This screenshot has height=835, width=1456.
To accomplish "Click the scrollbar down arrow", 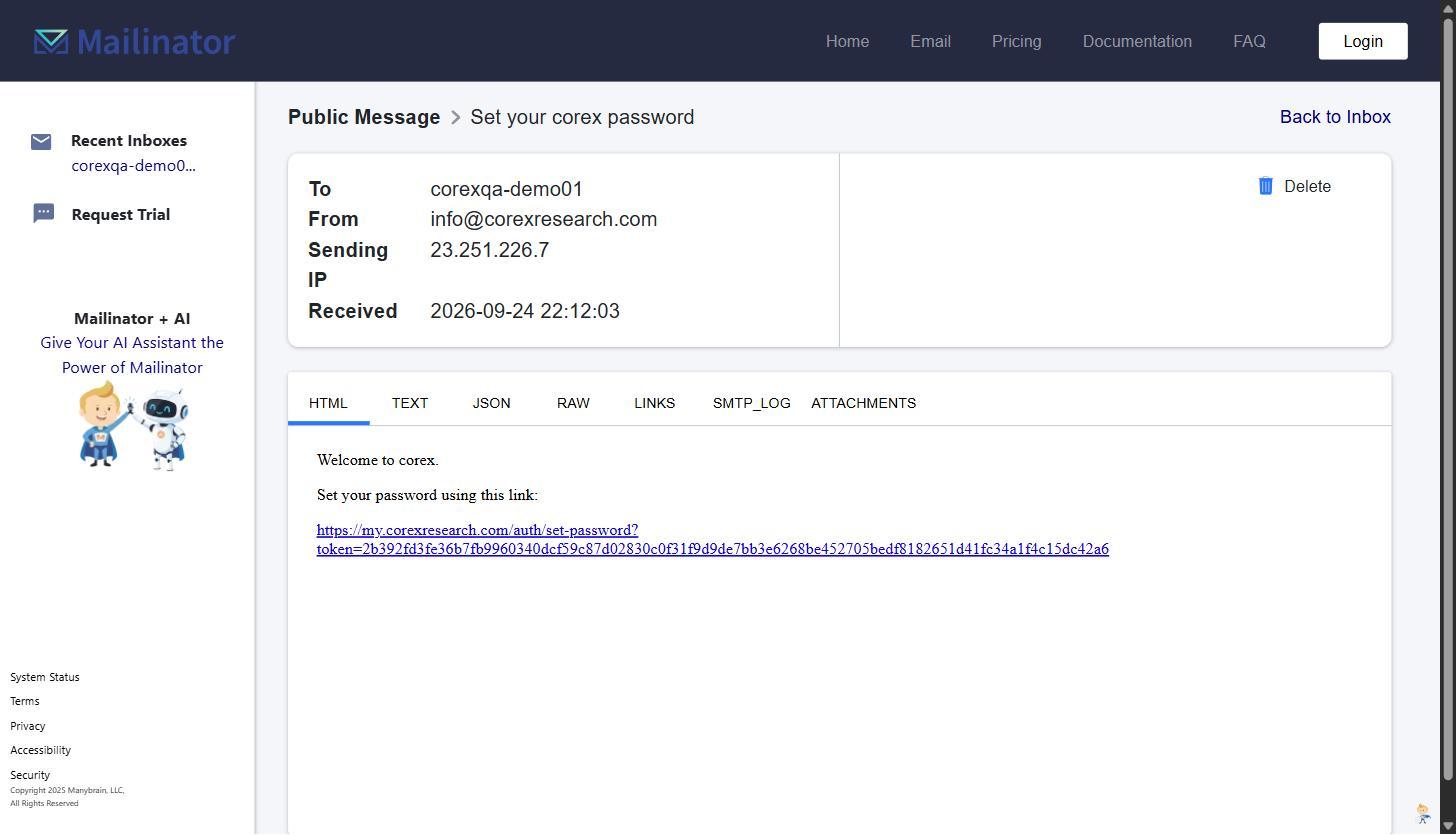I will (1448, 826).
